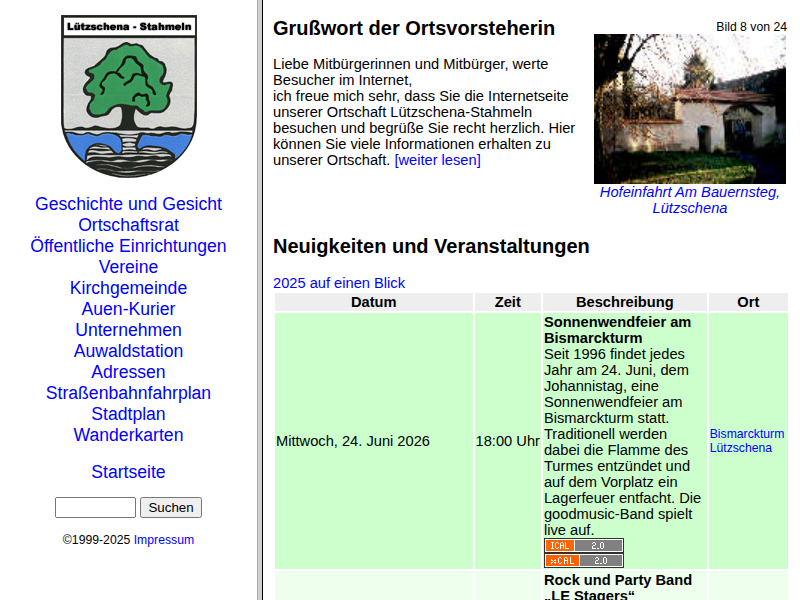
Task: Click the Lützschena-Stahmeln coat of arms logo
Action: tap(129, 96)
